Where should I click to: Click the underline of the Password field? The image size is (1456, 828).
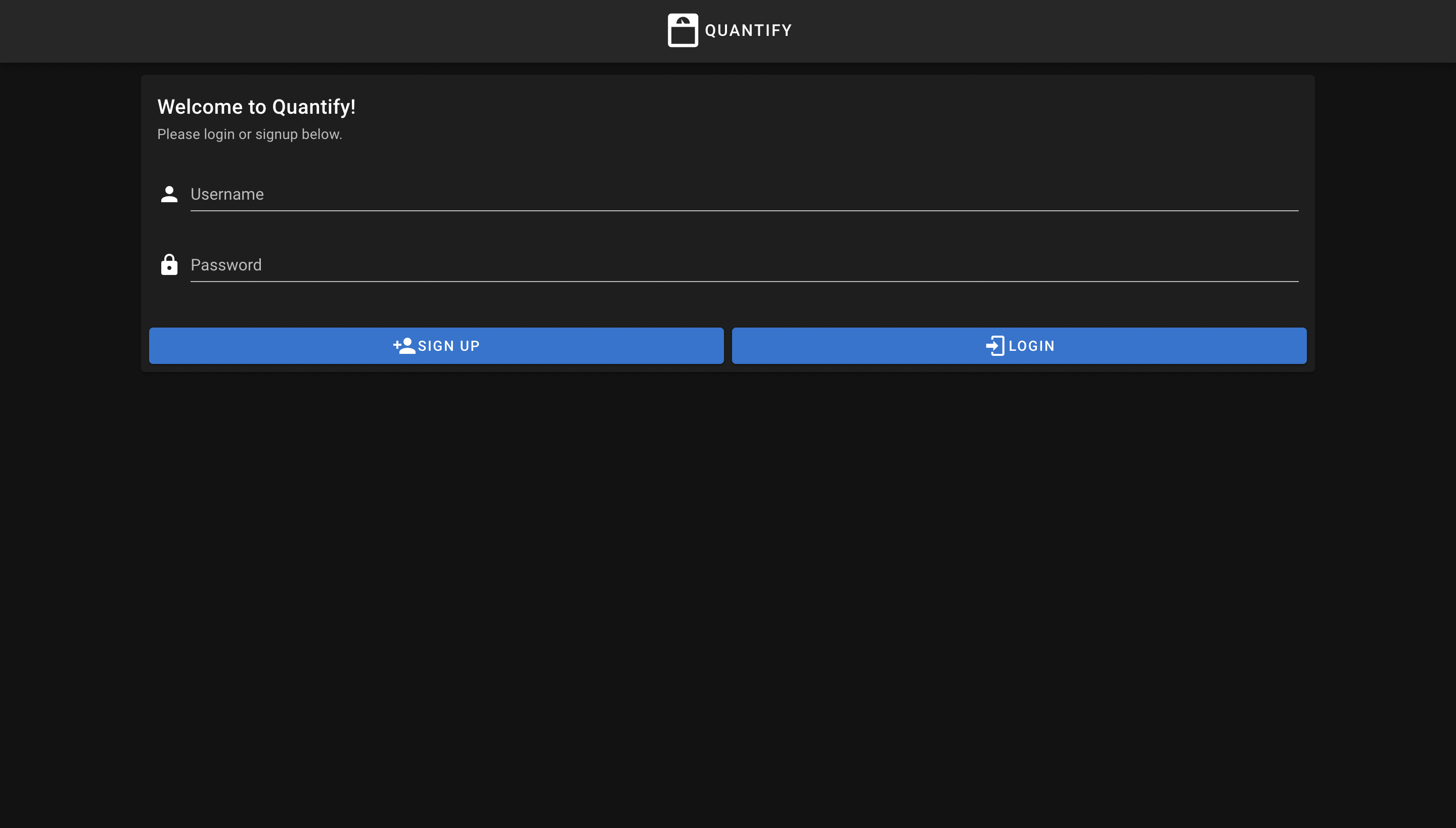click(x=744, y=281)
